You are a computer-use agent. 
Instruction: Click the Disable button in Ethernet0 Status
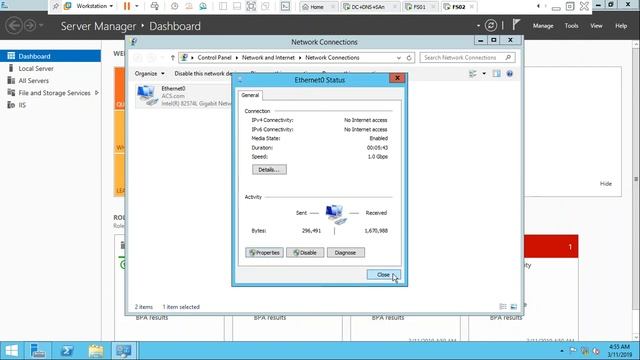coord(305,253)
